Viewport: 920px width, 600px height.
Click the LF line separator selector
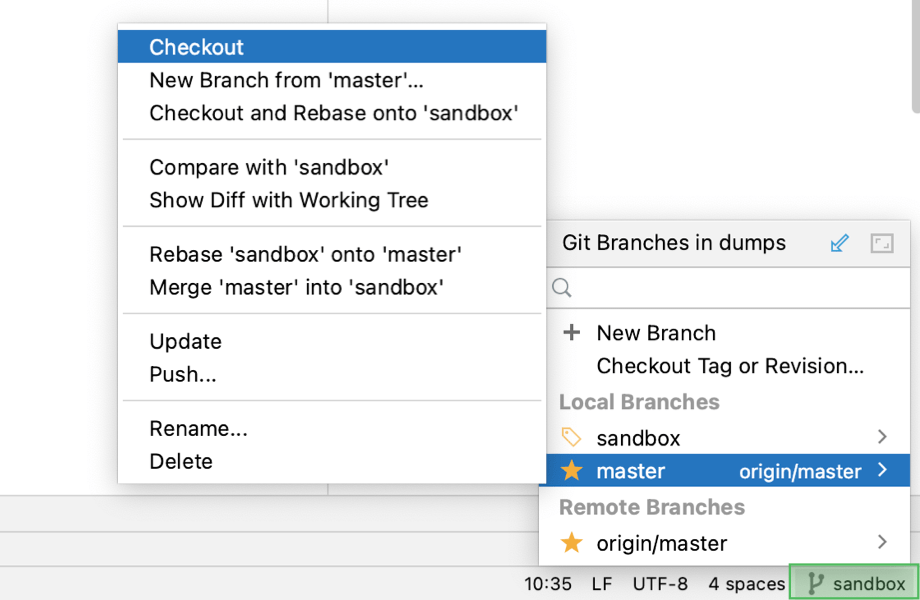602,584
